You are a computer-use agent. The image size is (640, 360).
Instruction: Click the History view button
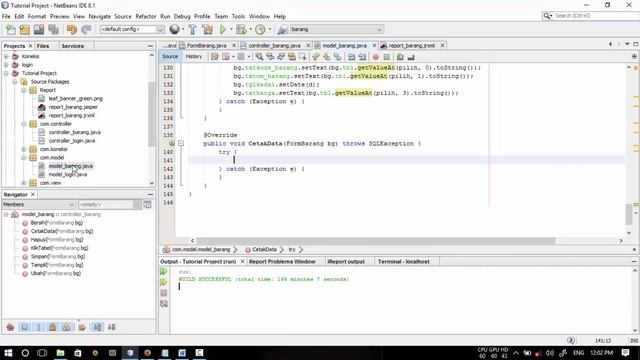194,57
